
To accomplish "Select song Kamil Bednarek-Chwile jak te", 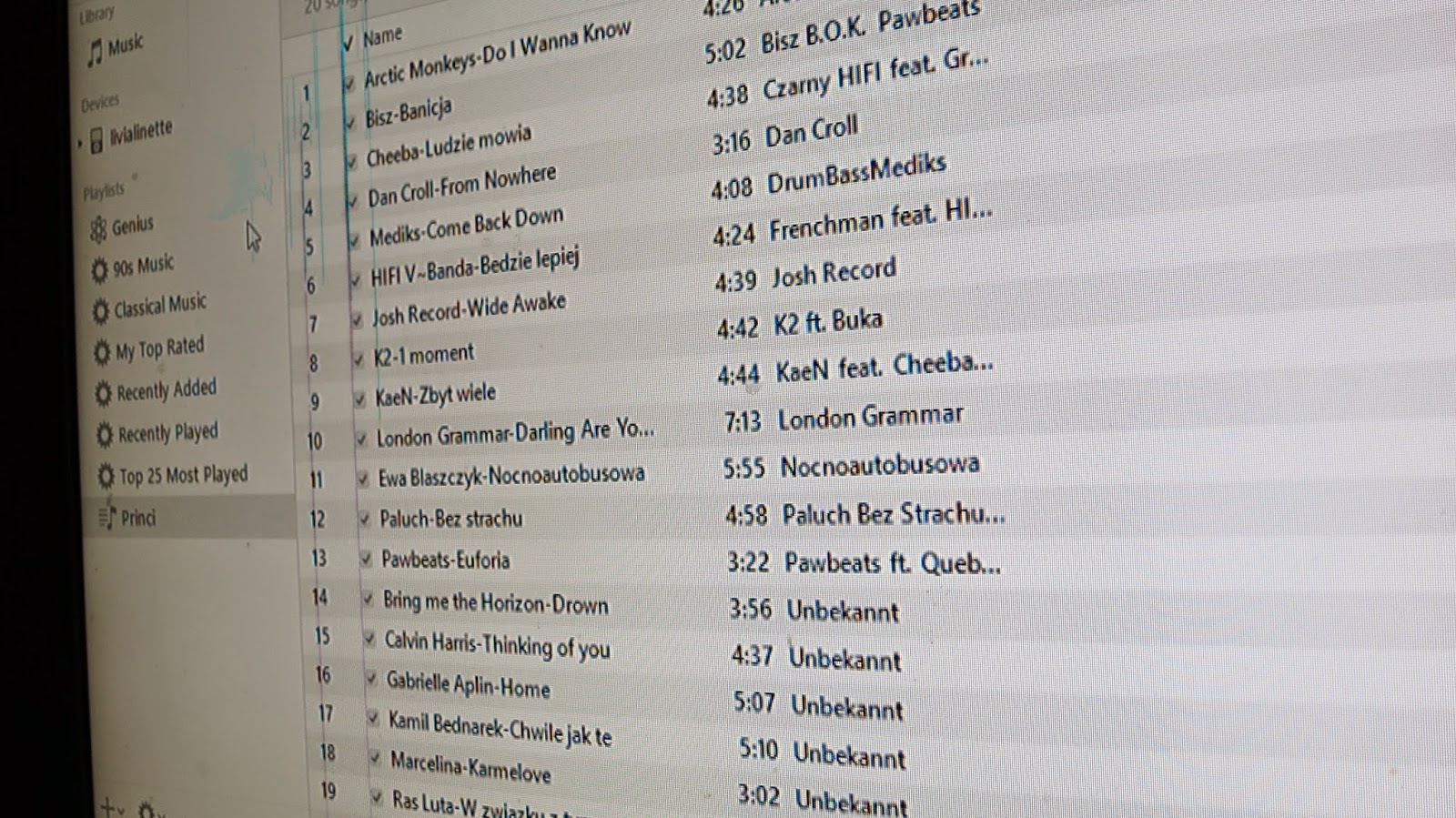I will [x=500, y=728].
